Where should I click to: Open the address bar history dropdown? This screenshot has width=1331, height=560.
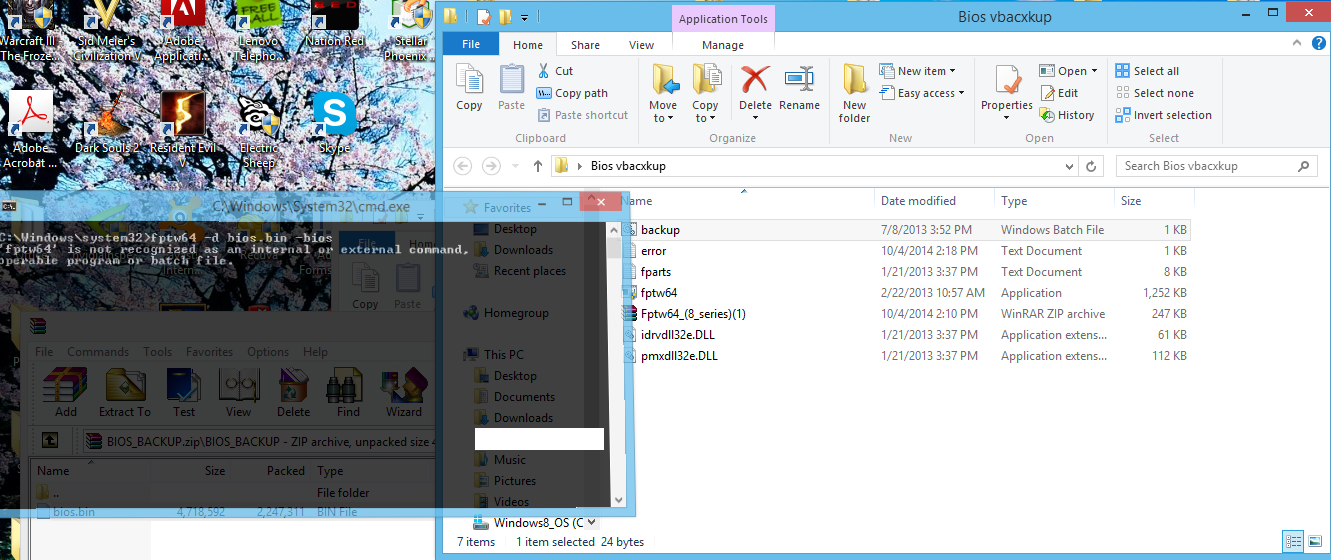1069,166
